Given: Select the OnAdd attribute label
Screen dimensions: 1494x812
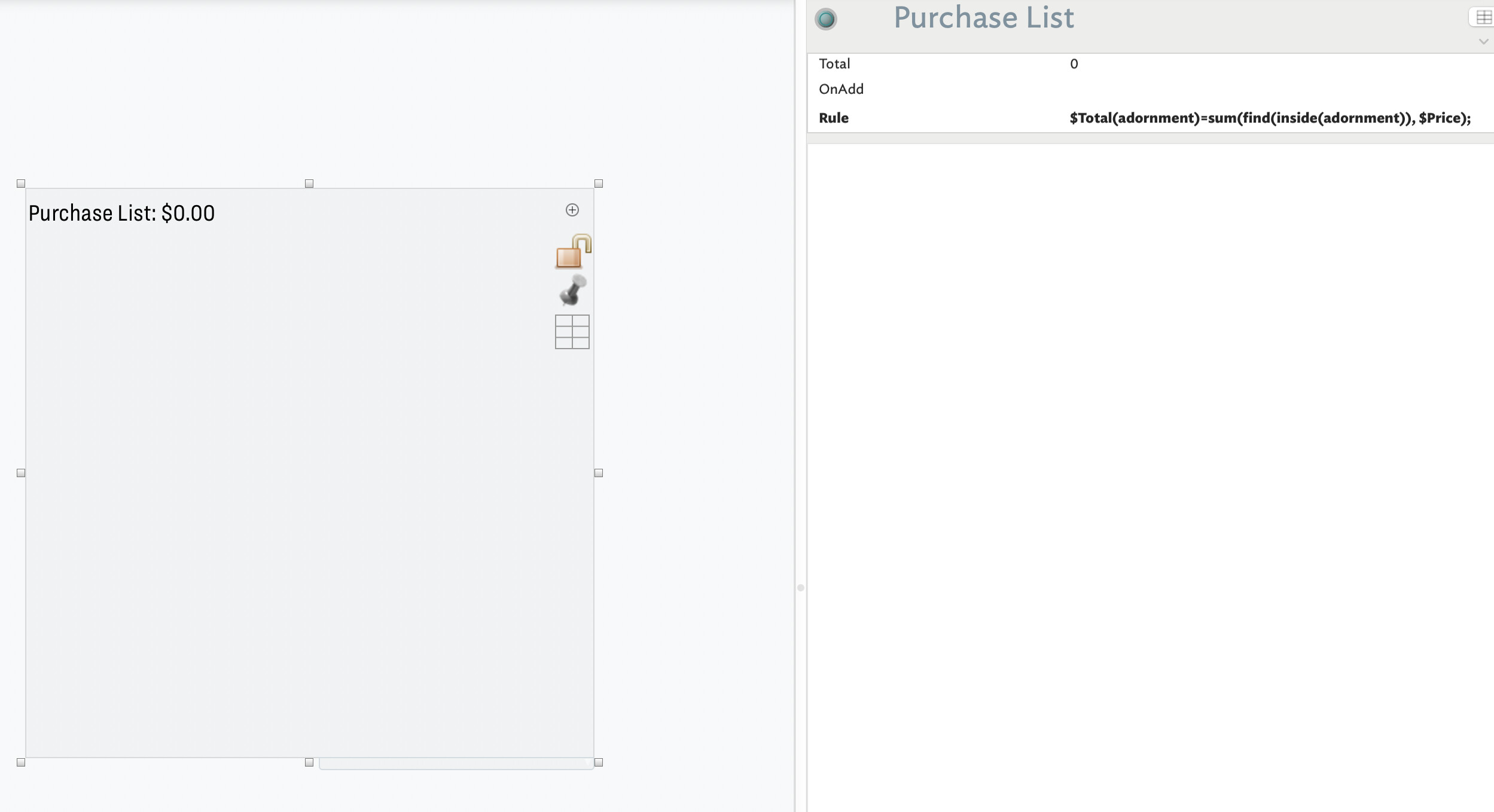Looking at the screenshot, I should click(840, 90).
